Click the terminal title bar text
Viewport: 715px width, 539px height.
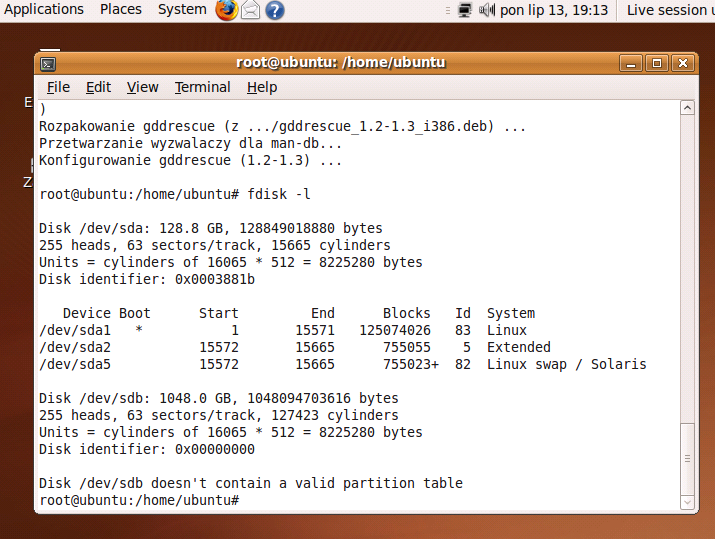coord(341,62)
